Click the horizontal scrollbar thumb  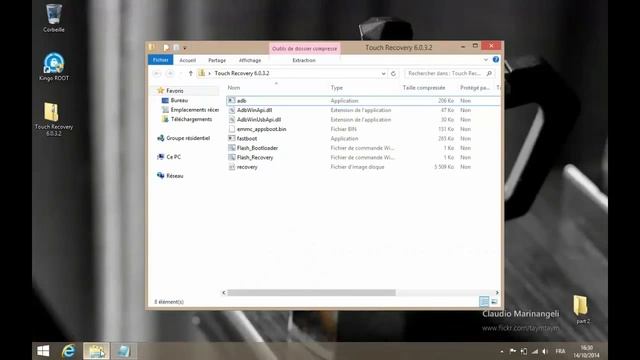[311, 292]
